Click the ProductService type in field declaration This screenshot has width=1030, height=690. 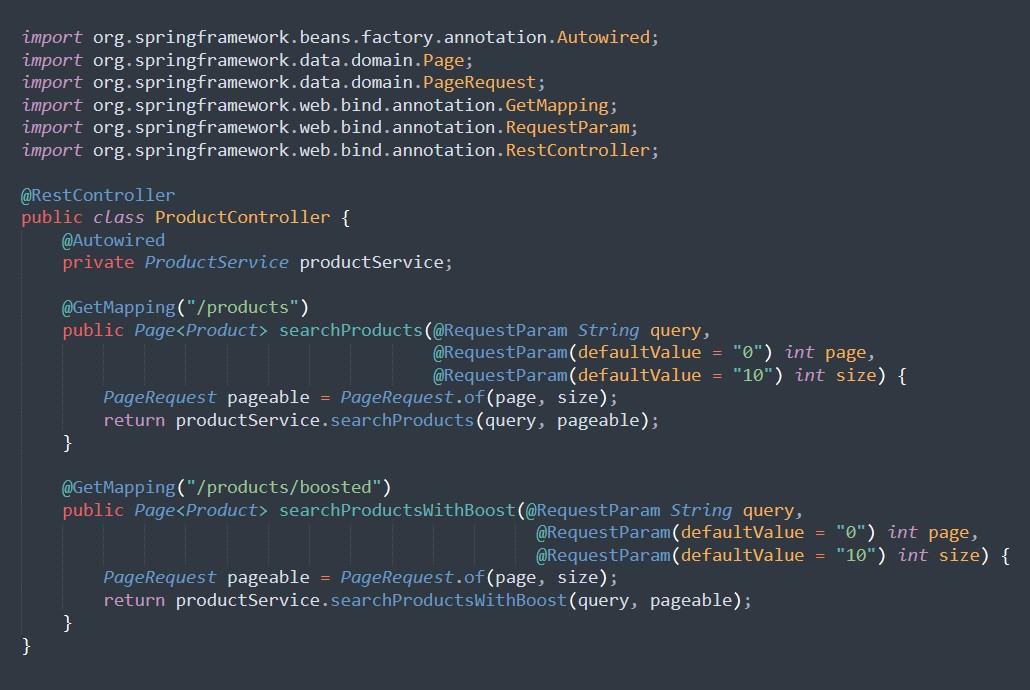[216, 262]
